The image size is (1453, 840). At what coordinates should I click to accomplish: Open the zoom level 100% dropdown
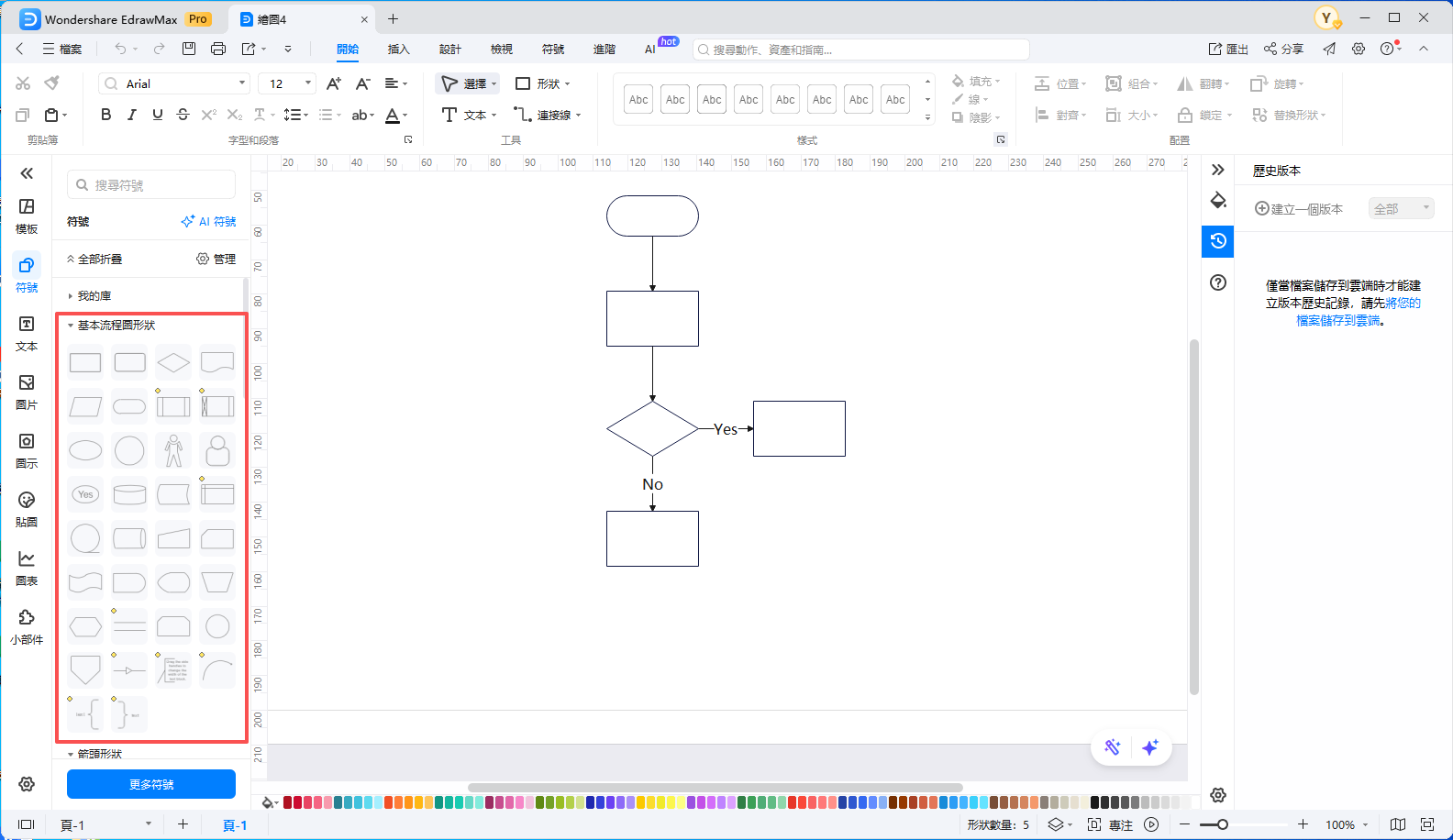[1347, 824]
